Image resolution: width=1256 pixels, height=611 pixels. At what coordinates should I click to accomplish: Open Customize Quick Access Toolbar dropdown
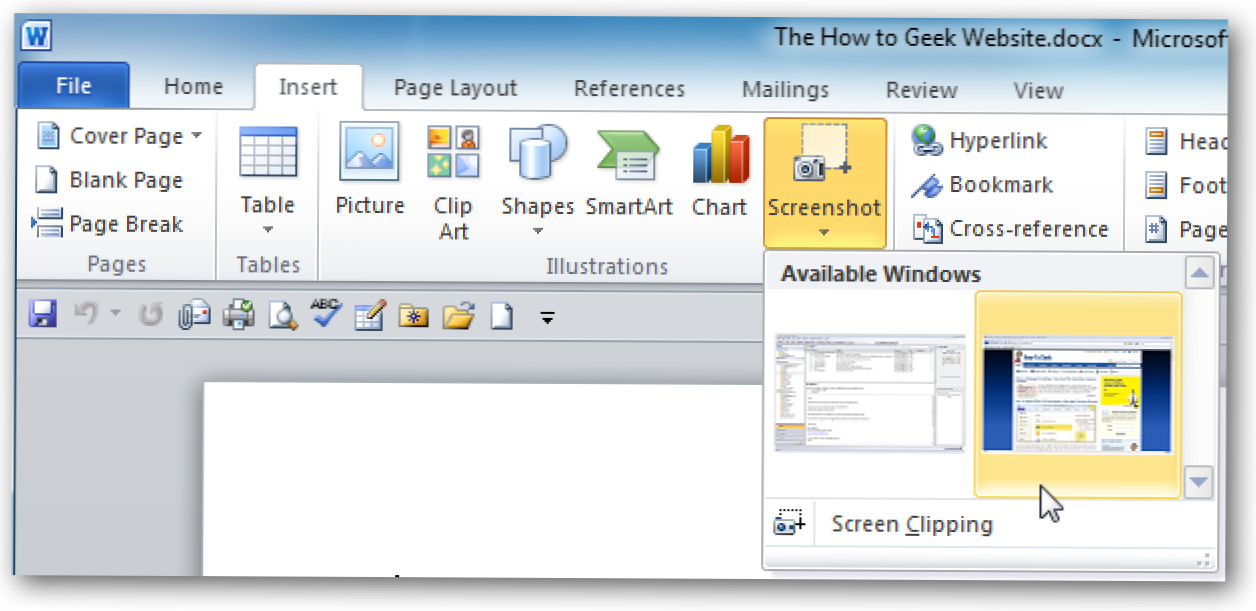[547, 318]
